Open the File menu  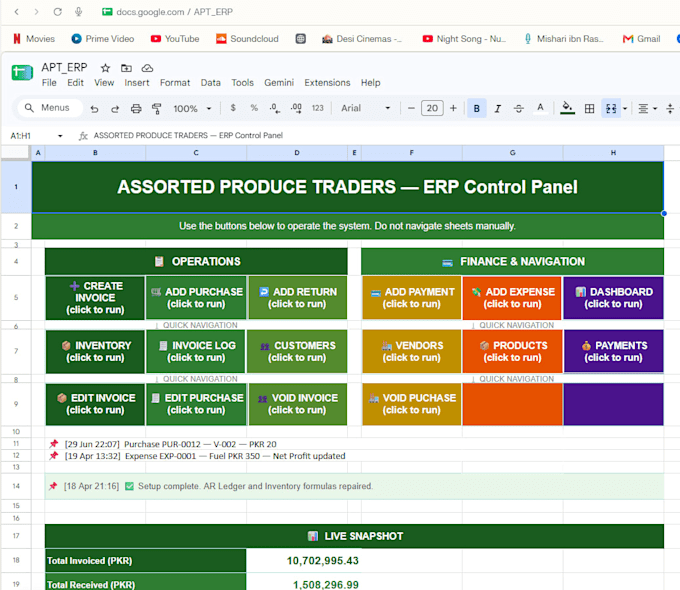coord(49,82)
